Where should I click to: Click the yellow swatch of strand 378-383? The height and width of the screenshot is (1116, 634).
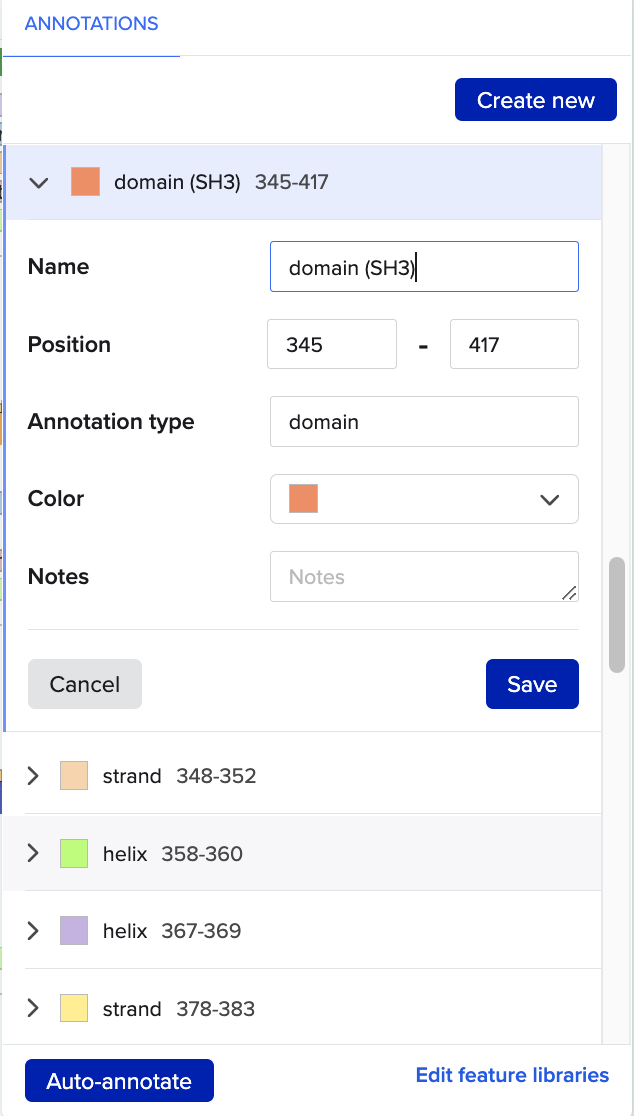coord(74,1008)
